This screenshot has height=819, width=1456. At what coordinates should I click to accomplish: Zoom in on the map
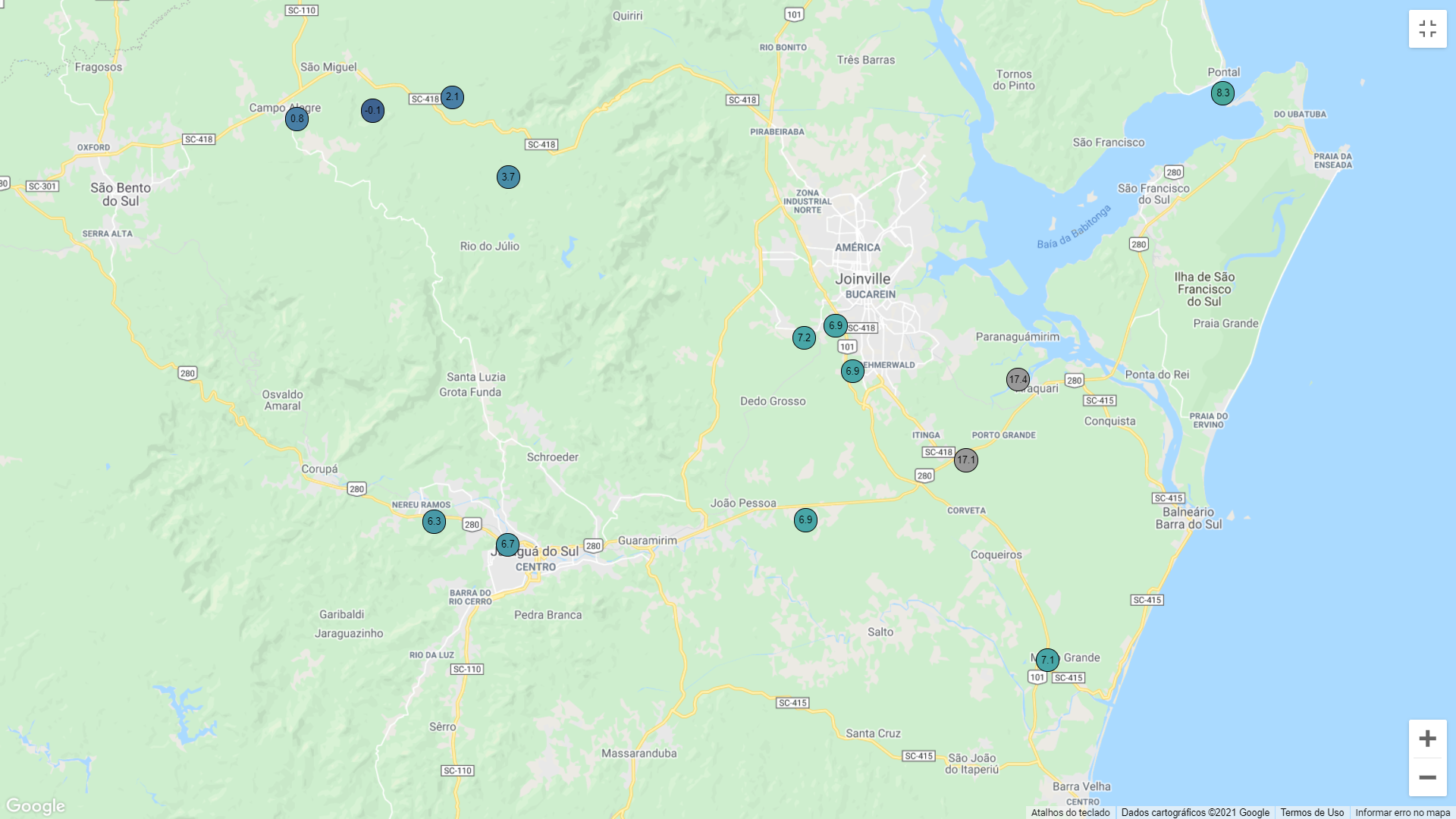click(1427, 739)
